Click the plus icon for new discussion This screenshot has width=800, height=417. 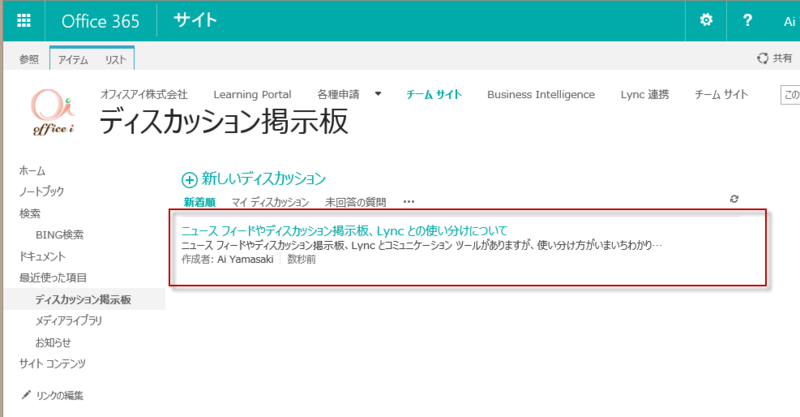pyautogui.click(x=189, y=180)
